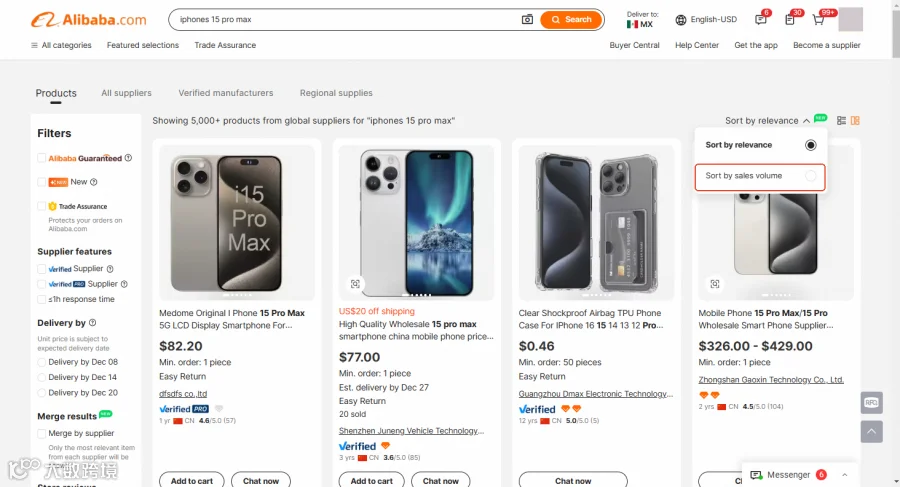The width and height of the screenshot is (900, 487).
Task: Click the camera image search icon
Action: coord(527,20)
